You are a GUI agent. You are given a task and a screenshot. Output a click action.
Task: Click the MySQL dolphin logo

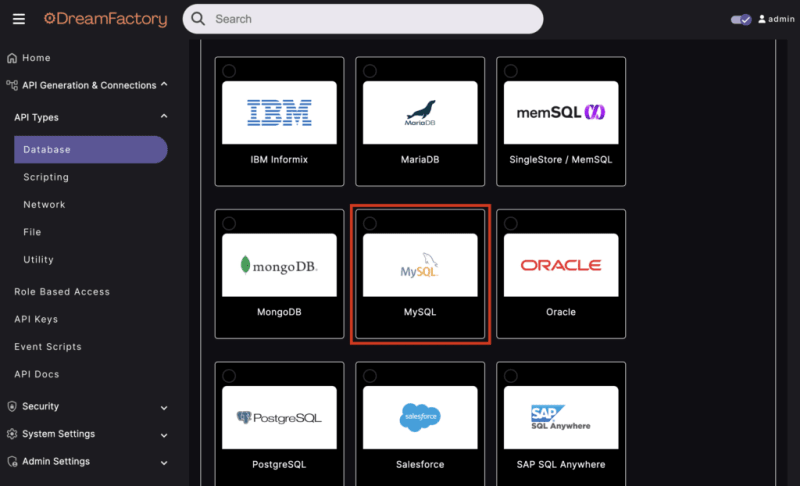click(420, 265)
